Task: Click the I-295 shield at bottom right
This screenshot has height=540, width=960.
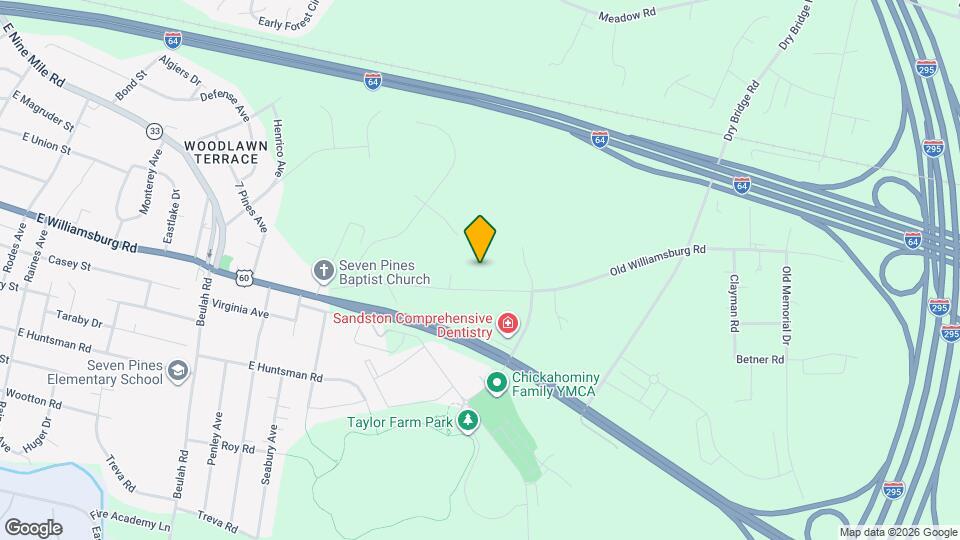Action: click(x=893, y=490)
